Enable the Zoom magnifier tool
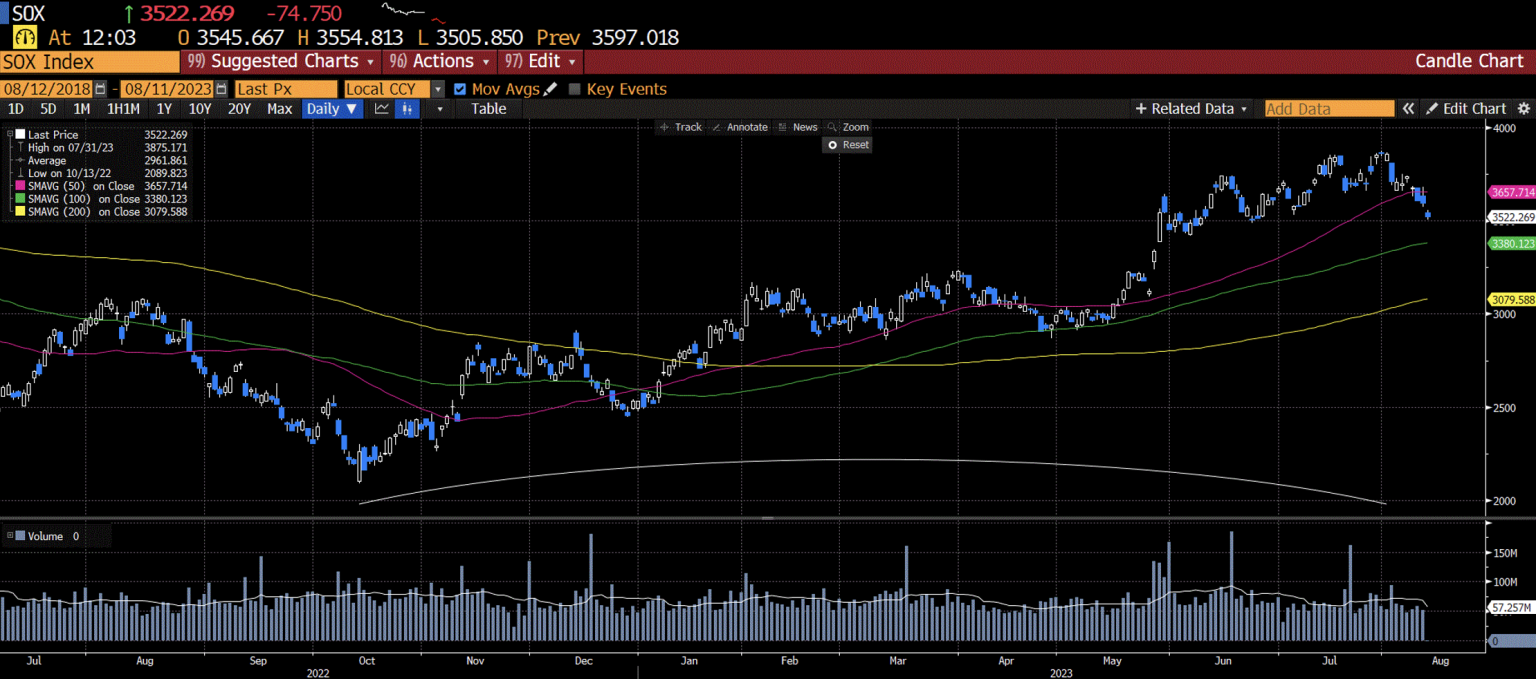This screenshot has height=679, width=1536. [855, 127]
